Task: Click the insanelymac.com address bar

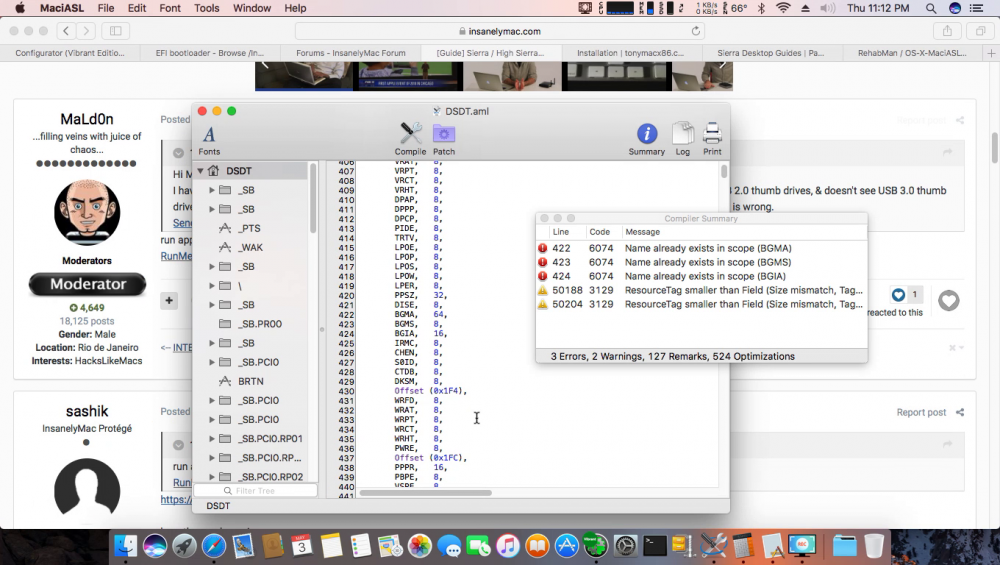Action: [500, 31]
